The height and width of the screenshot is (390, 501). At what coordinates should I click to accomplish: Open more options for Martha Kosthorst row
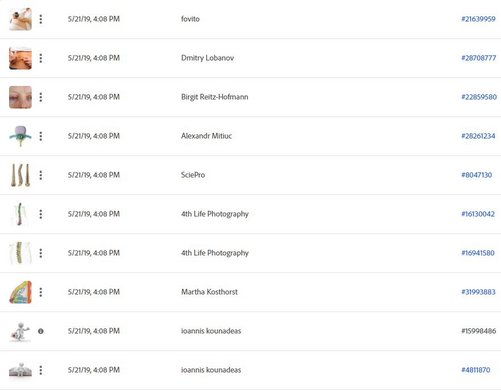pyautogui.click(x=41, y=292)
